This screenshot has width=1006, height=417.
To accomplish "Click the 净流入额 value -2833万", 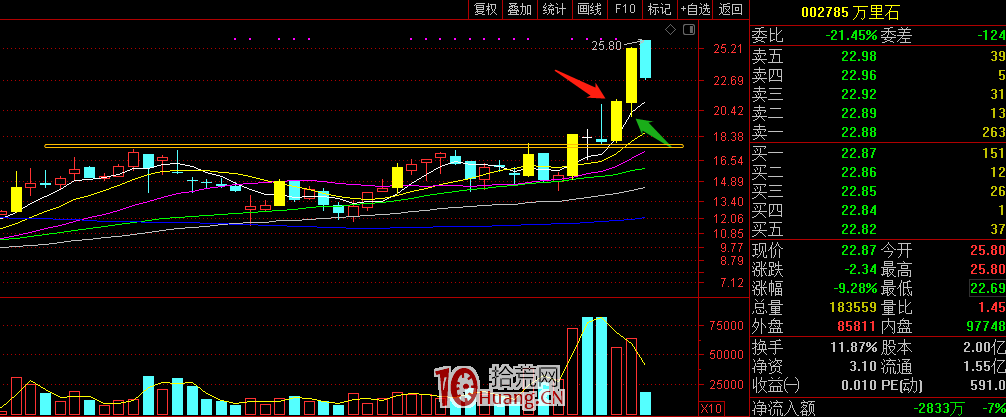I will (940, 407).
